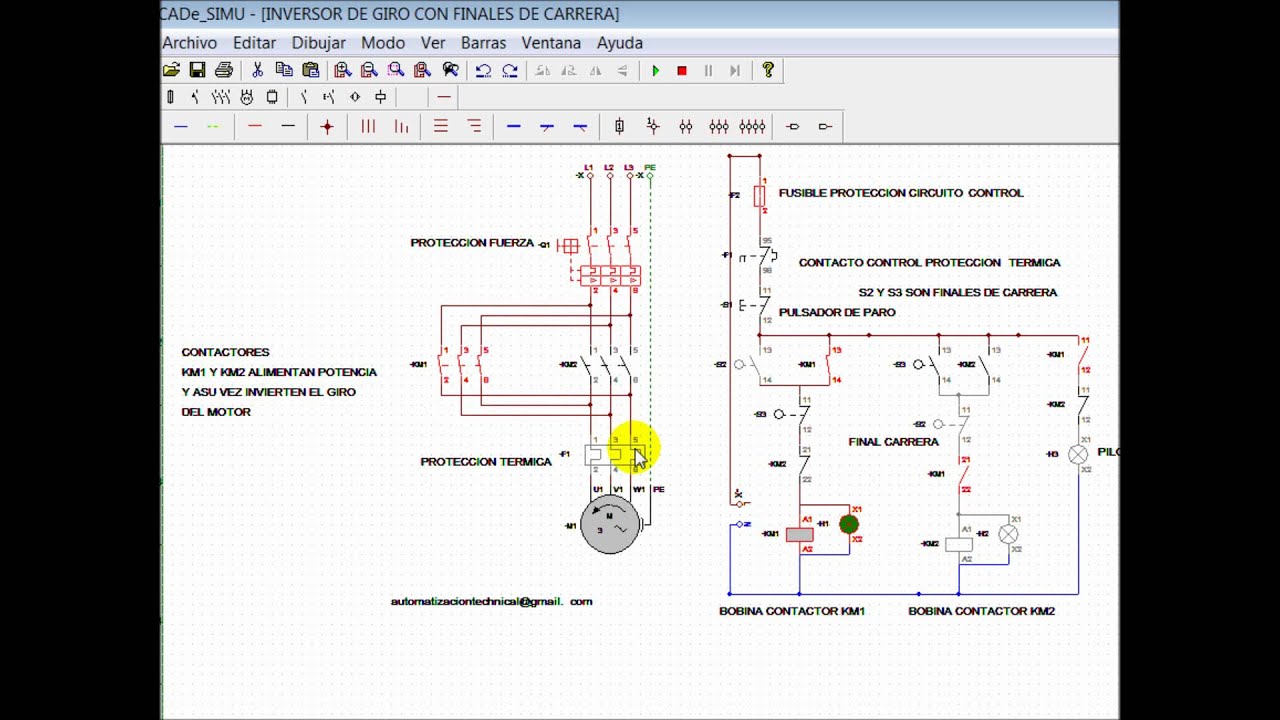This screenshot has width=1280, height=720.
Task: Select the single terminal block tool
Action: pos(619,126)
